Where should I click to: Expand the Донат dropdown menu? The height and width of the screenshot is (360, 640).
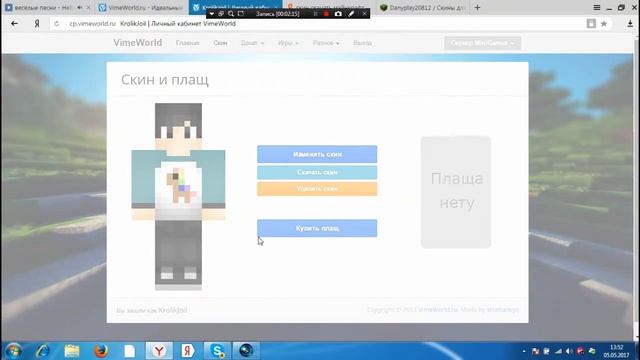[x=252, y=43]
